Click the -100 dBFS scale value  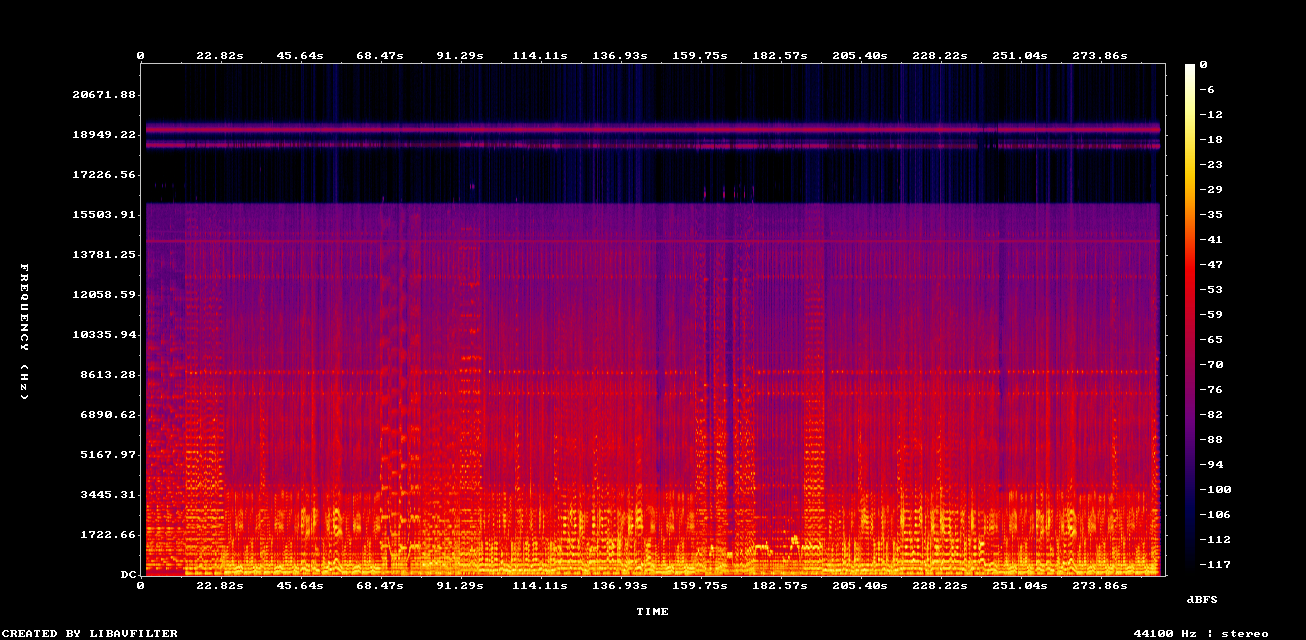point(1215,490)
